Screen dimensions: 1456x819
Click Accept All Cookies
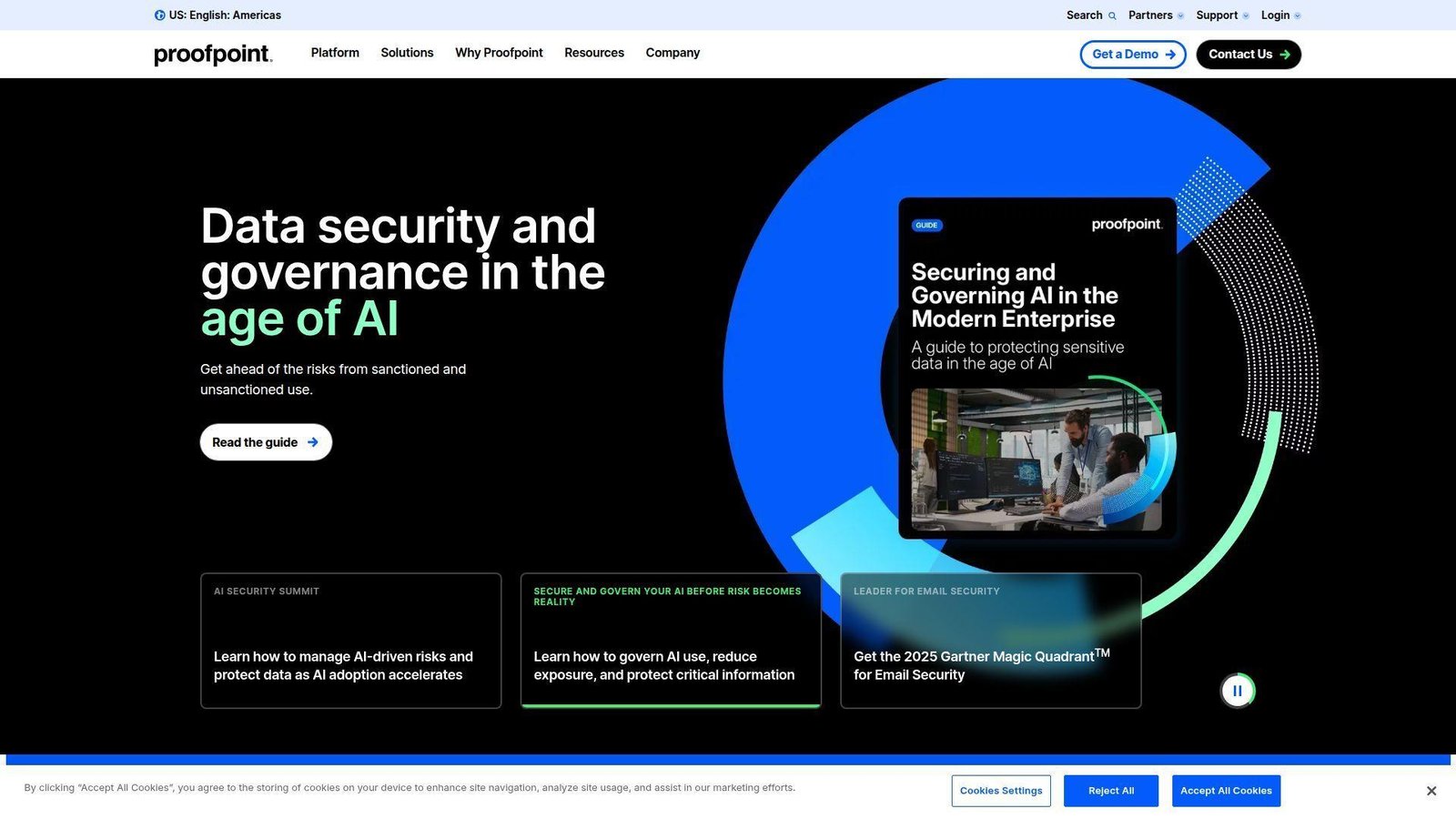pos(1226,791)
